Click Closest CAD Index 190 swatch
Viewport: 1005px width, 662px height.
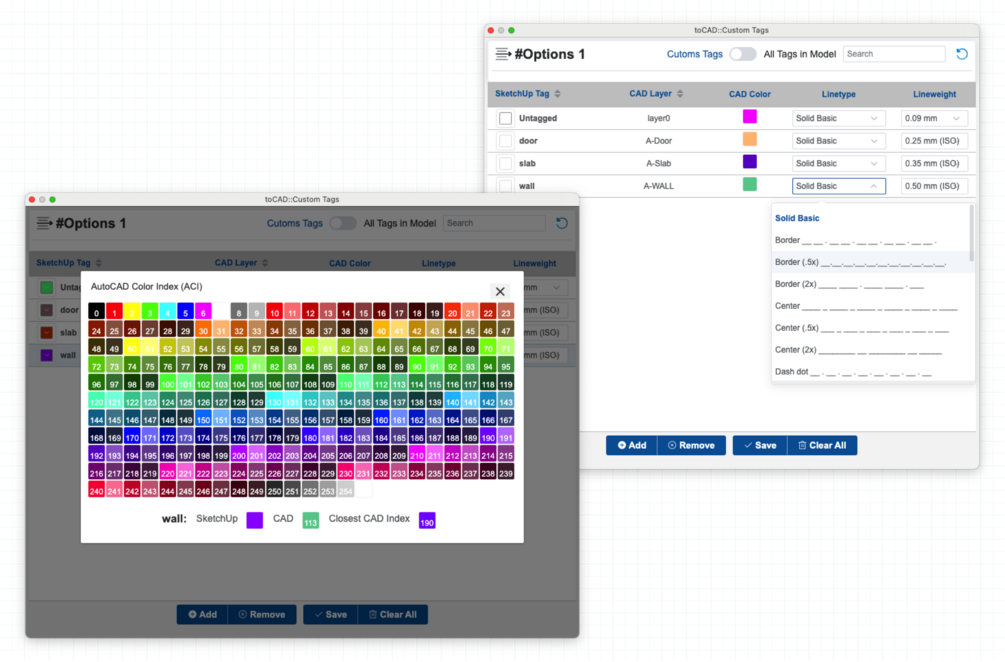point(427,520)
